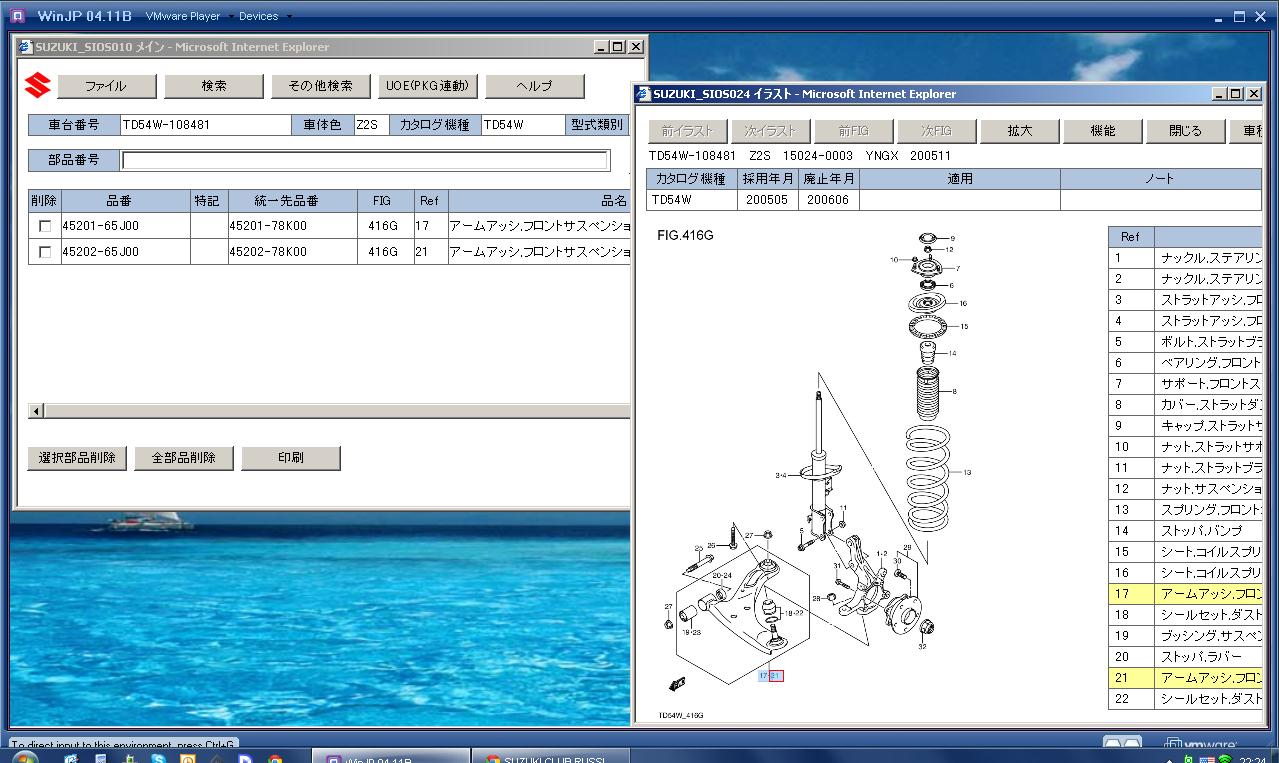Screen dimensions: 1279x763
Task: Click the WinJP VMware icon in the top bar
Action: tap(18, 16)
